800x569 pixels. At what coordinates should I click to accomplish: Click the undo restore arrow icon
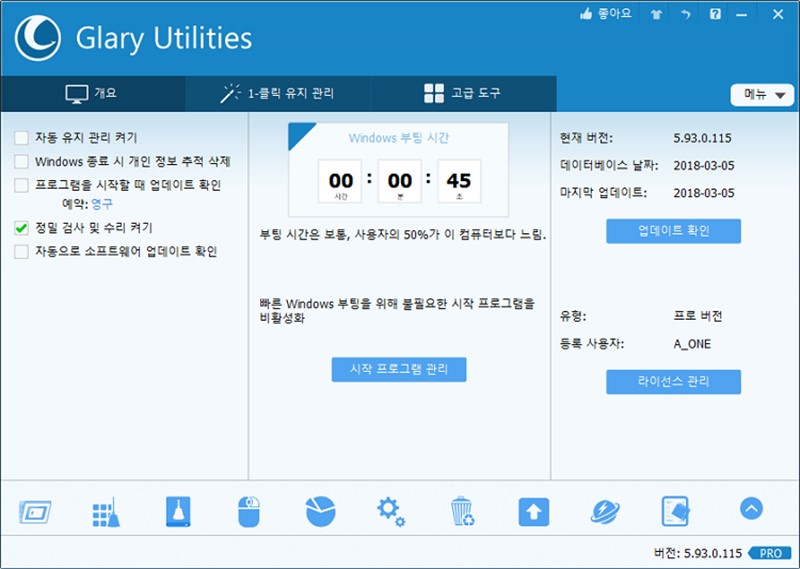point(686,14)
